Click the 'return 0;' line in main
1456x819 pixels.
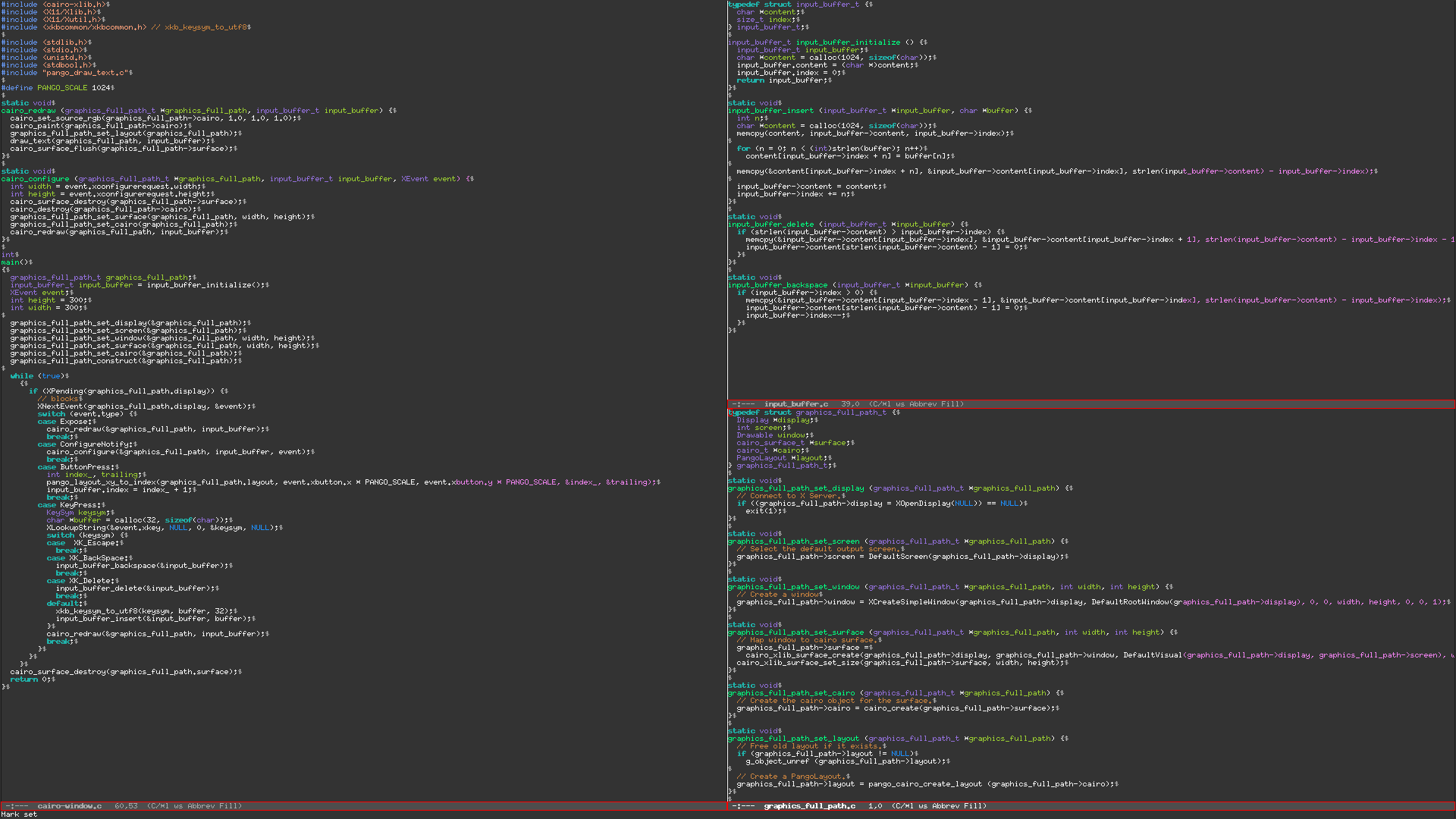pyautogui.click(x=33, y=679)
